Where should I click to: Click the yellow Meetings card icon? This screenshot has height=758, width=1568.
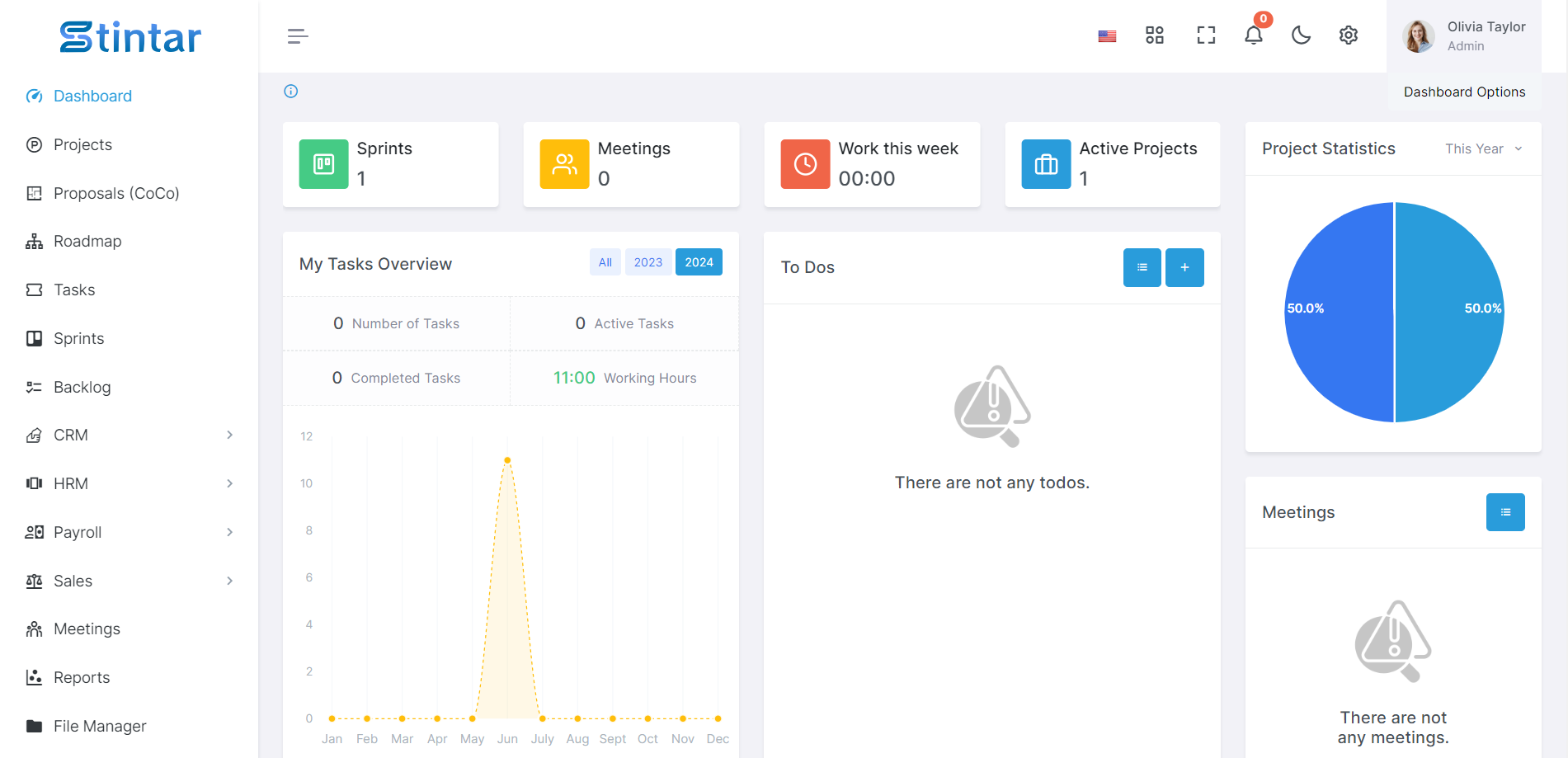click(565, 164)
